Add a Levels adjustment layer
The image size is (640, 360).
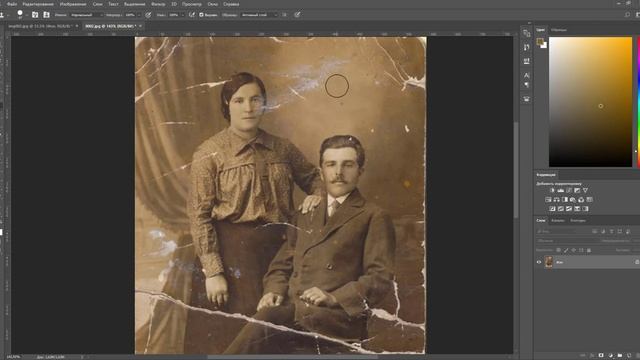[561, 191]
